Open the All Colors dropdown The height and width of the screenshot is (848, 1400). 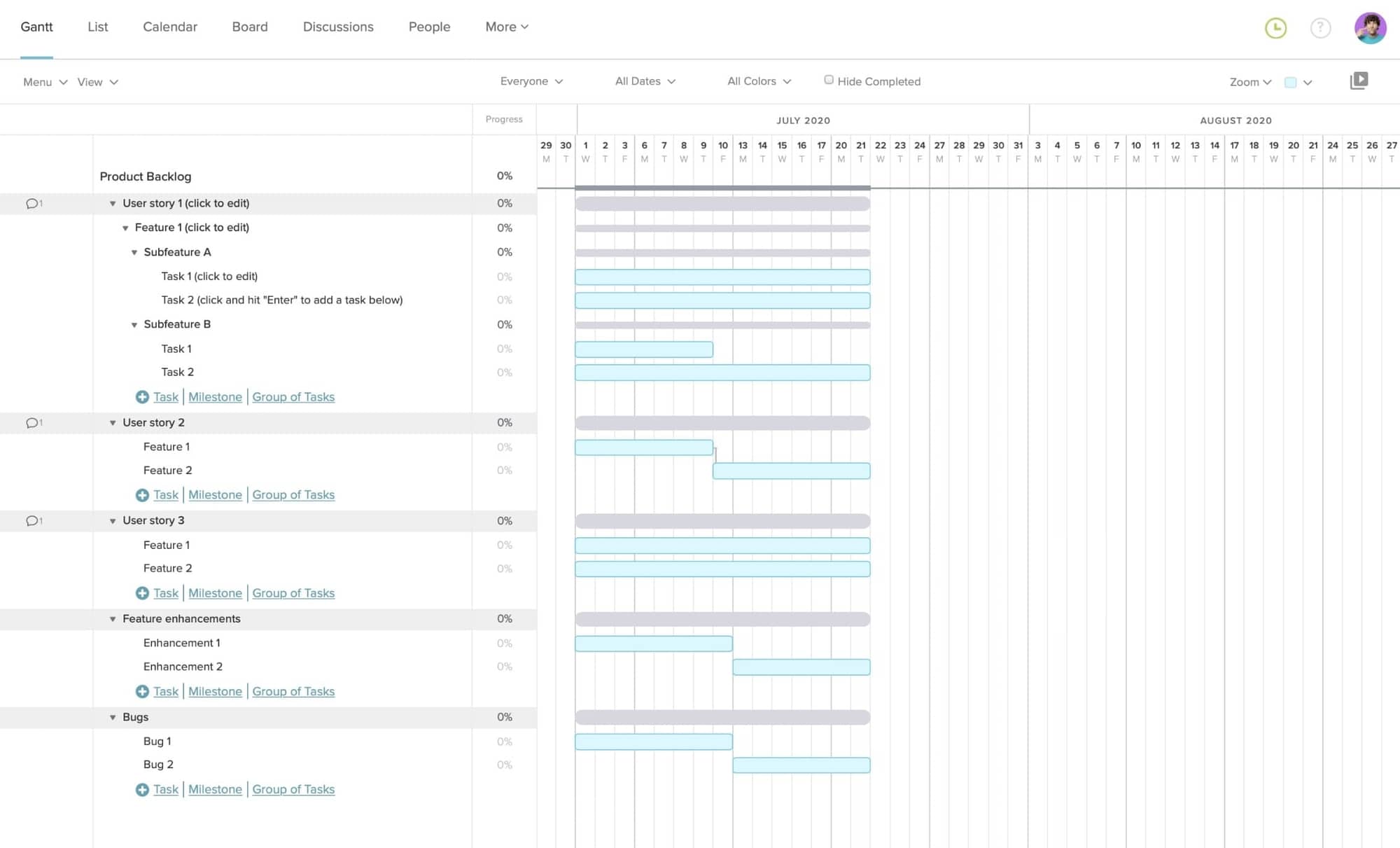pyautogui.click(x=758, y=81)
